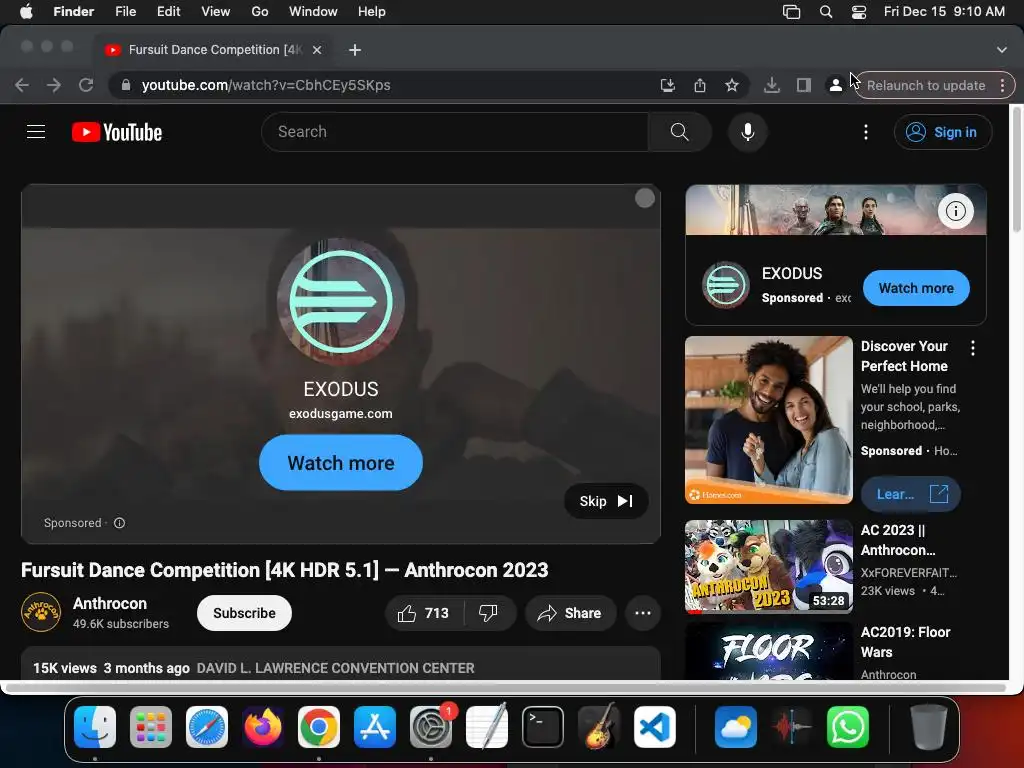Open System Settings from the Dock
Image resolution: width=1024 pixels, height=768 pixels.
coord(431,727)
